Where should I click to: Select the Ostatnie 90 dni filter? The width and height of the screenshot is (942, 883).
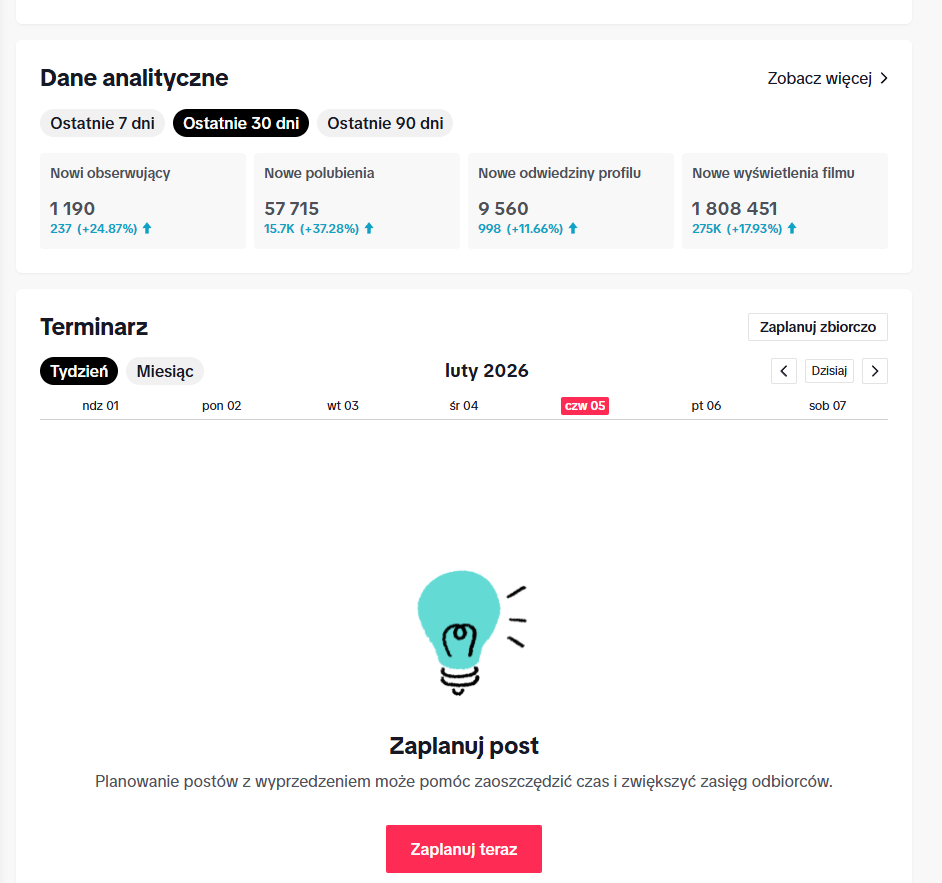coord(385,124)
